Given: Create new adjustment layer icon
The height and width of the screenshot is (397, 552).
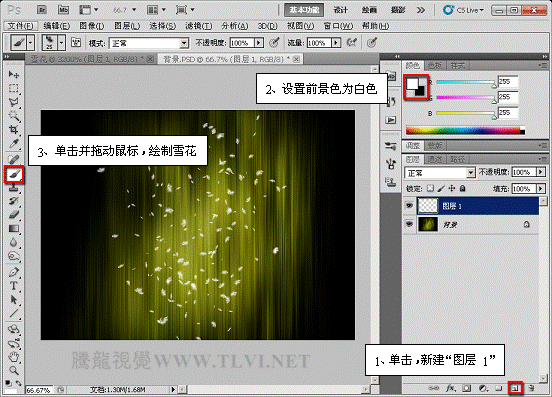Looking at the screenshot, I should point(483,388).
